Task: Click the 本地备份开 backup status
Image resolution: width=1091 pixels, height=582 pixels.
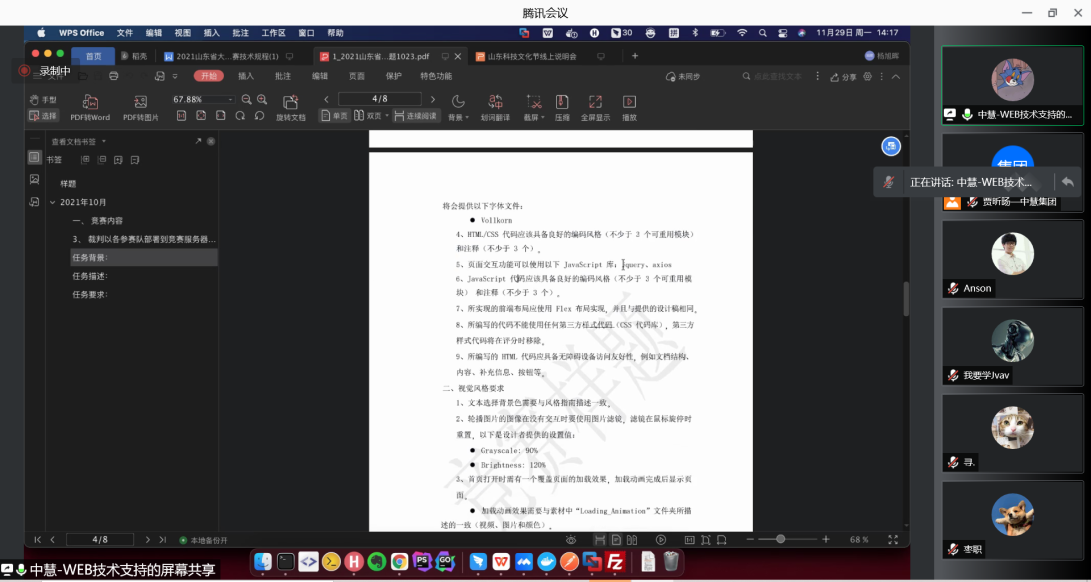Action: point(204,540)
